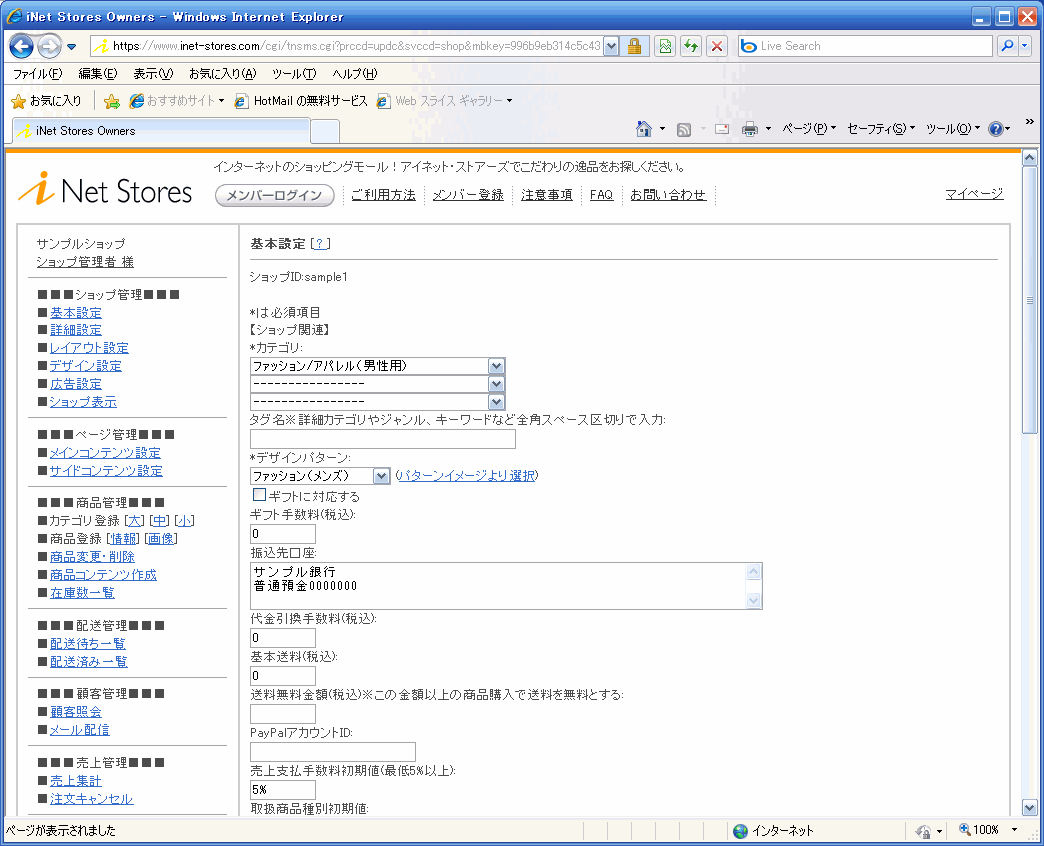Open the ファッション/アパレル category dropdown
This screenshot has height=846, width=1044.
coord(496,366)
